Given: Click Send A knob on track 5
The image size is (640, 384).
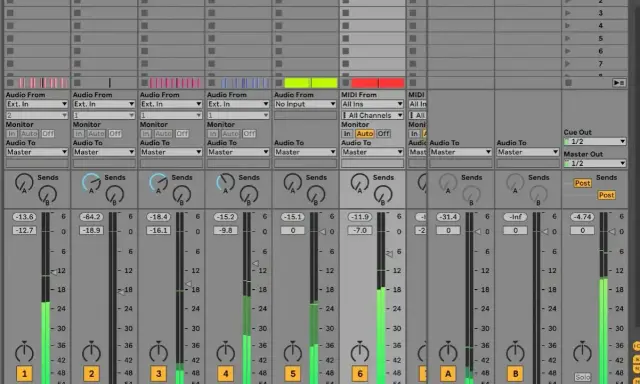Looking at the screenshot, I should click(x=293, y=182).
